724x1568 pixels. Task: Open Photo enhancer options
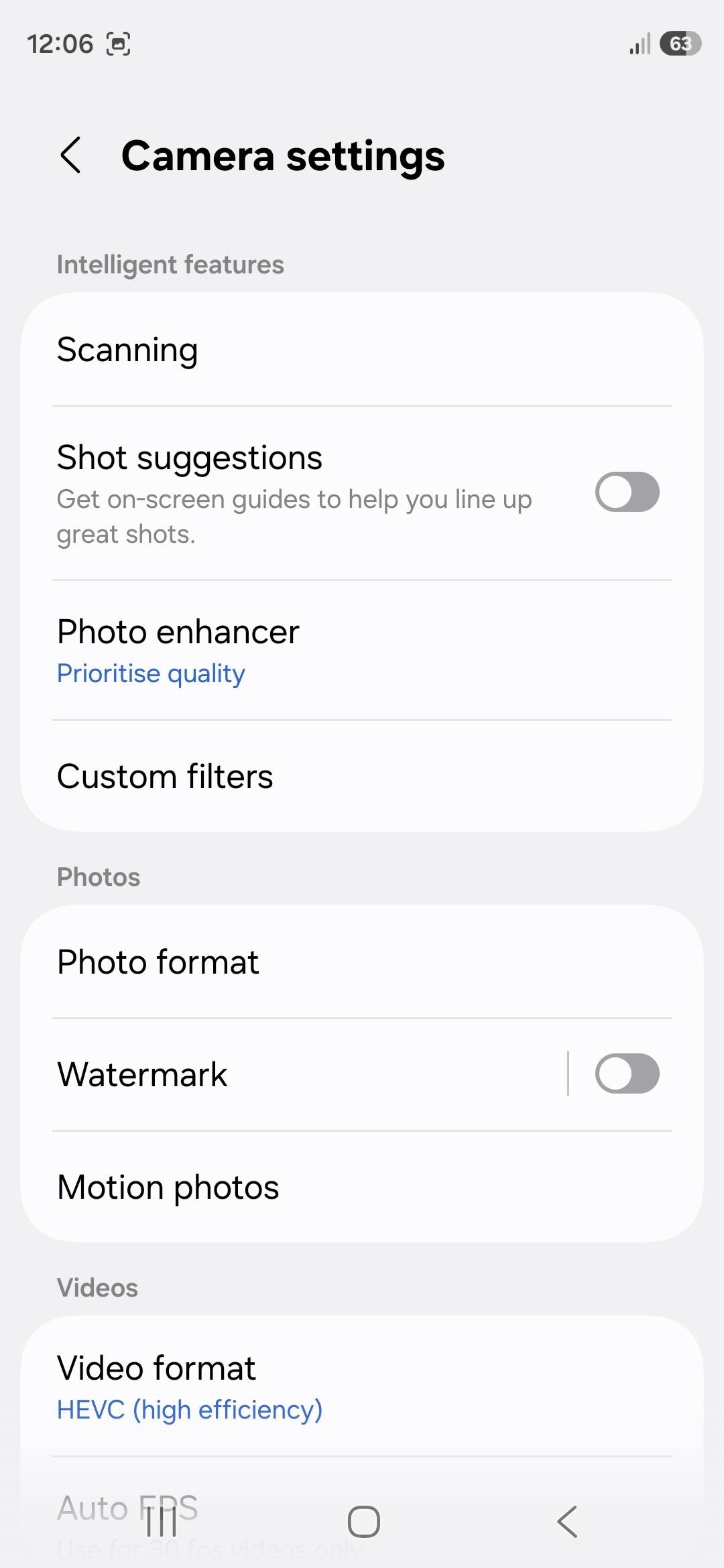362,650
